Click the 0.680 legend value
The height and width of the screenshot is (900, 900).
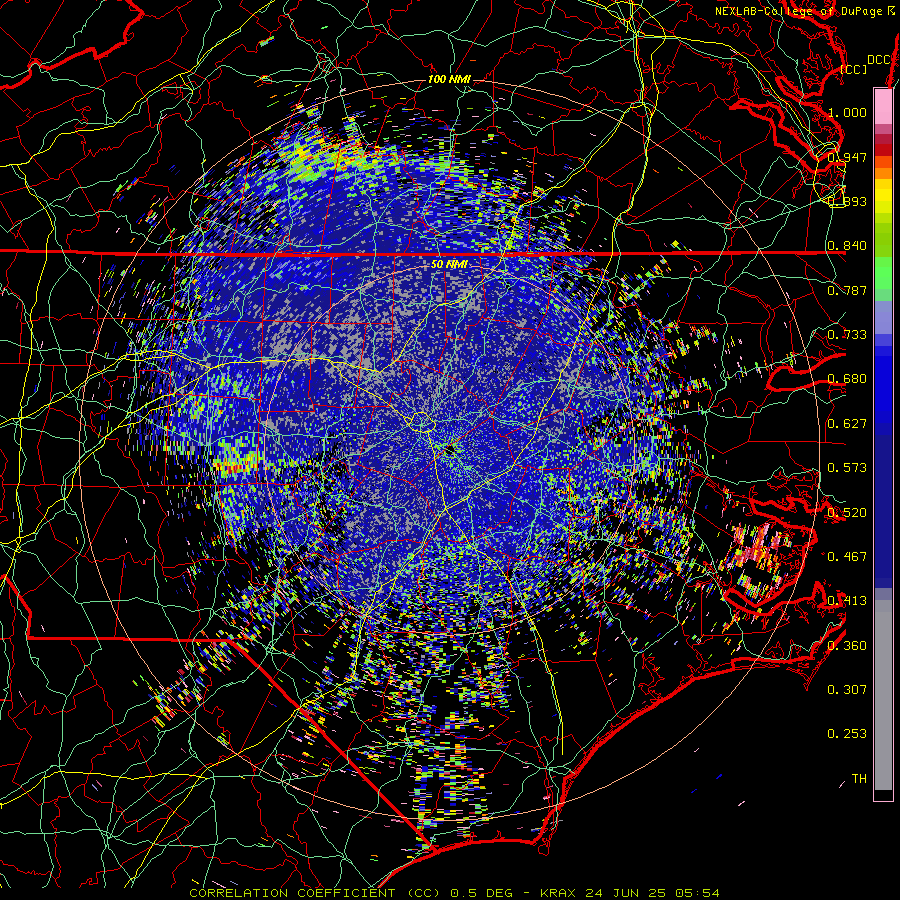(847, 379)
